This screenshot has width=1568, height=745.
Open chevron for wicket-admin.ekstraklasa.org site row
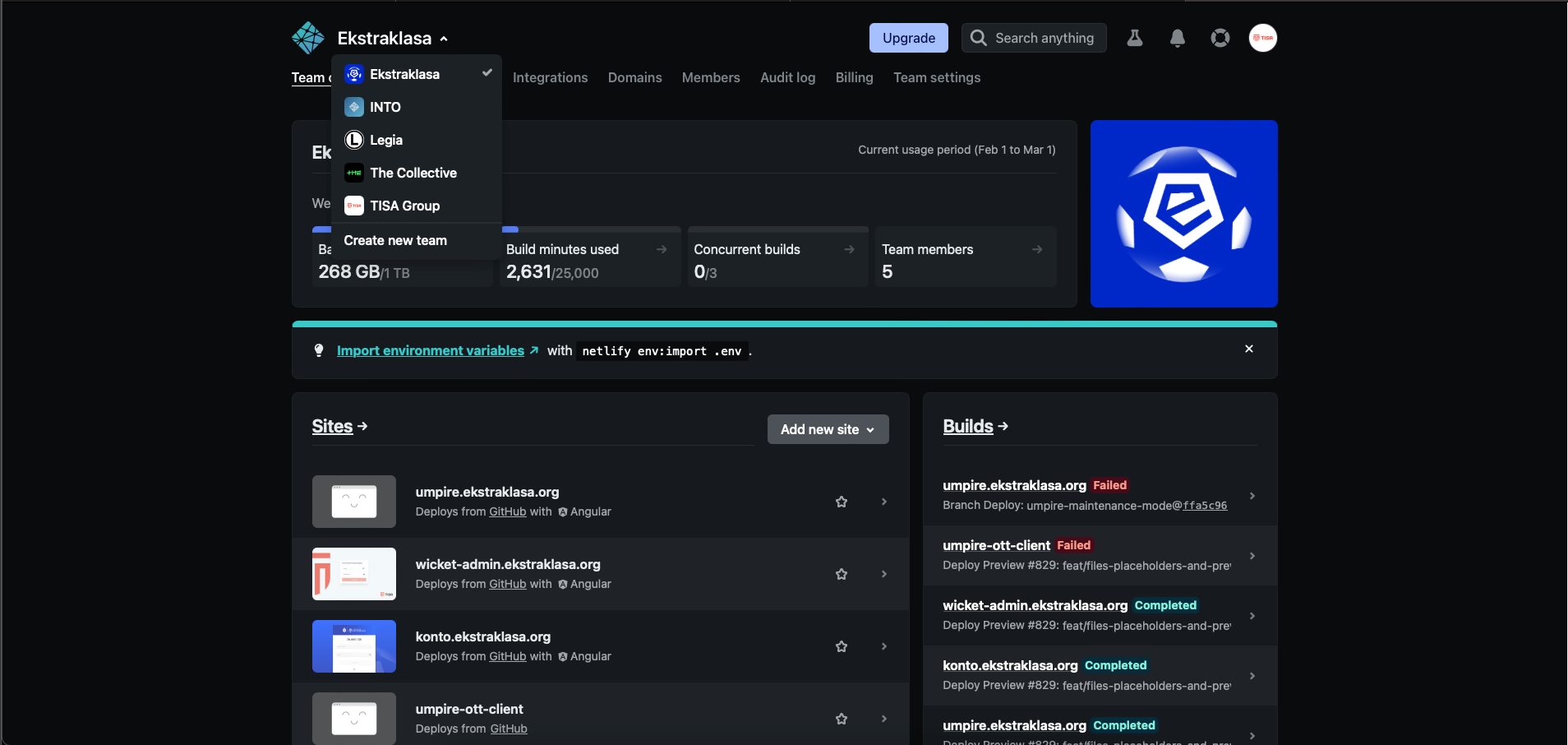884,574
